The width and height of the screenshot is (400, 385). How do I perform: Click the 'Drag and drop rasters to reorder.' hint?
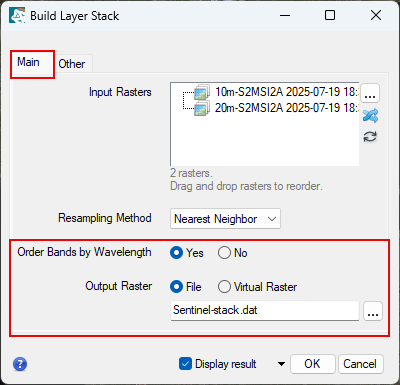246,186
